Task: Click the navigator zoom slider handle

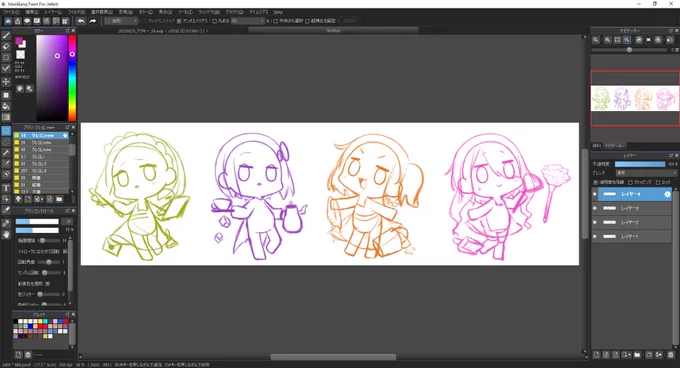Action: [629, 50]
